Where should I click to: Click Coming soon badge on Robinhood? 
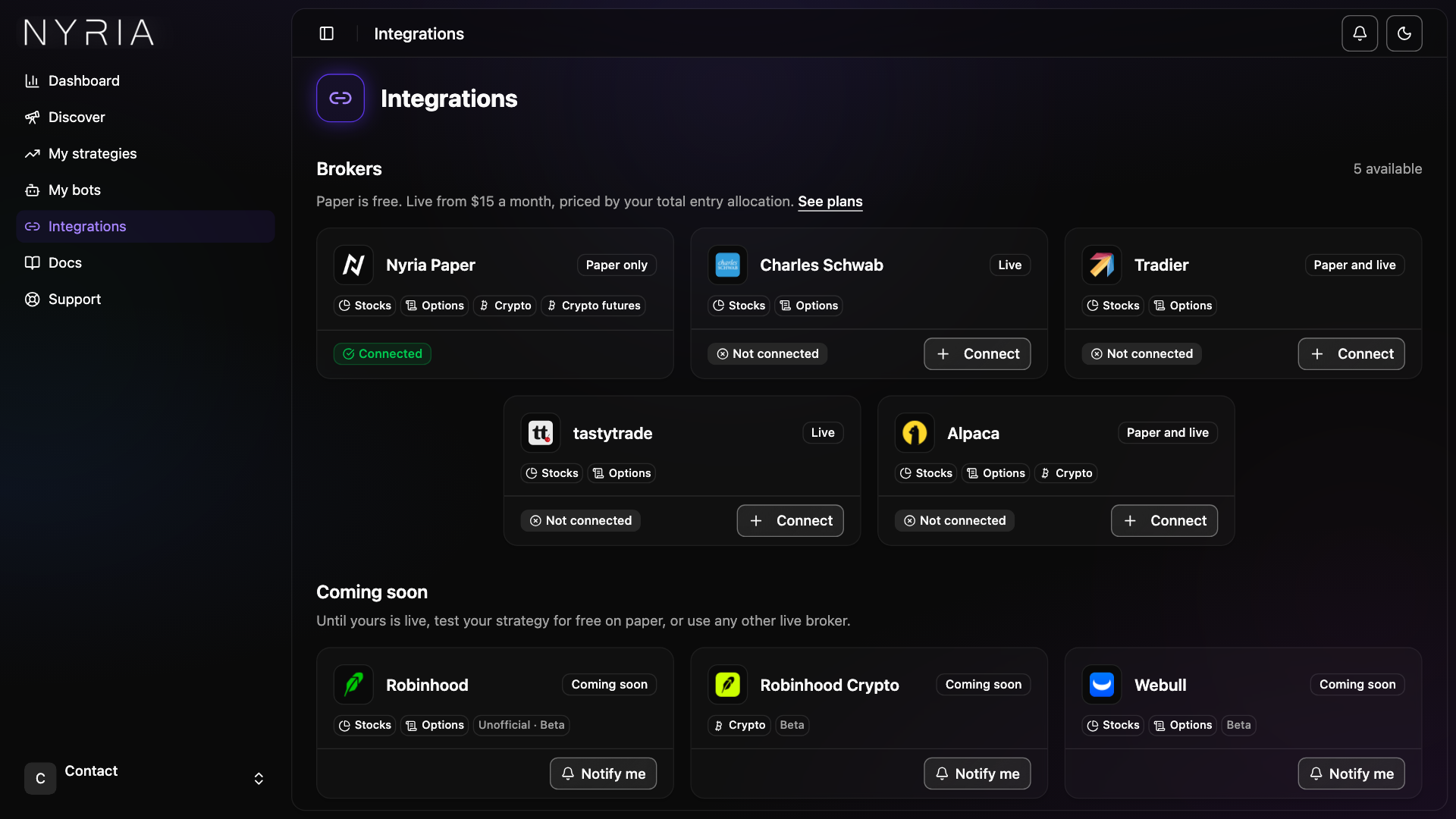609,684
